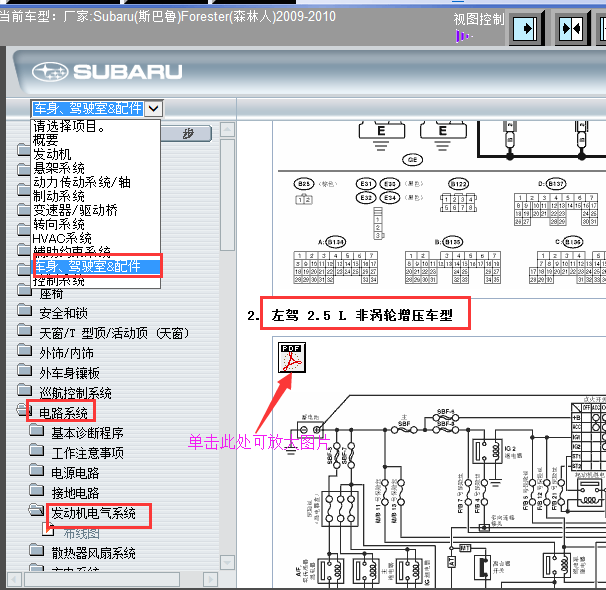Click the 外车身镶板 folder icon
606x590 pixels.
coord(25,370)
